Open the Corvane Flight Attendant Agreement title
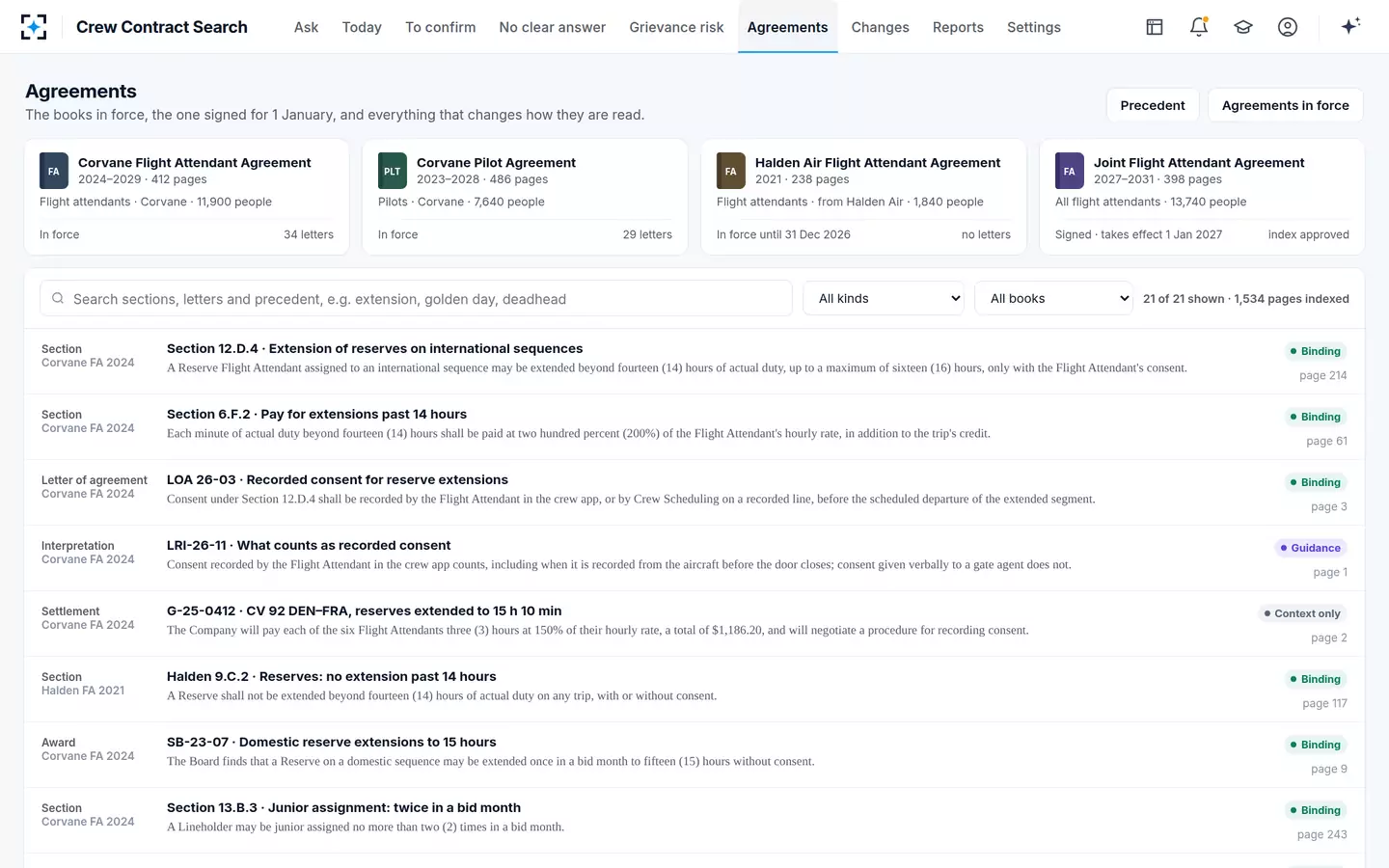The image size is (1389, 868). (195, 163)
